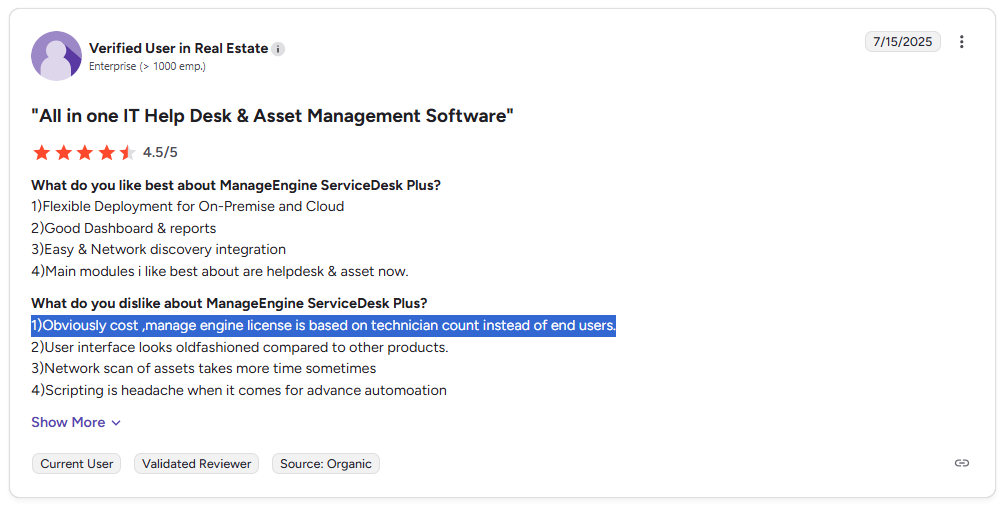This screenshot has width=998, height=513.
Task: Click the Enterprise (> 1000 emp.) text
Action: 147,66
